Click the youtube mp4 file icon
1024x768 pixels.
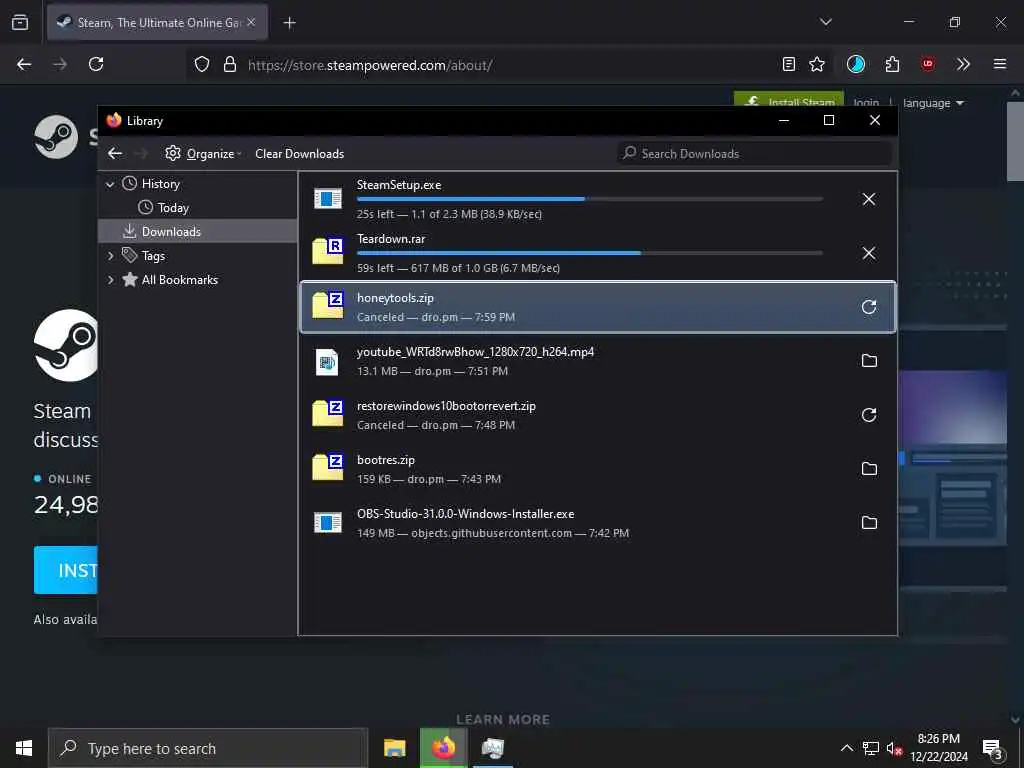pos(327,362)
